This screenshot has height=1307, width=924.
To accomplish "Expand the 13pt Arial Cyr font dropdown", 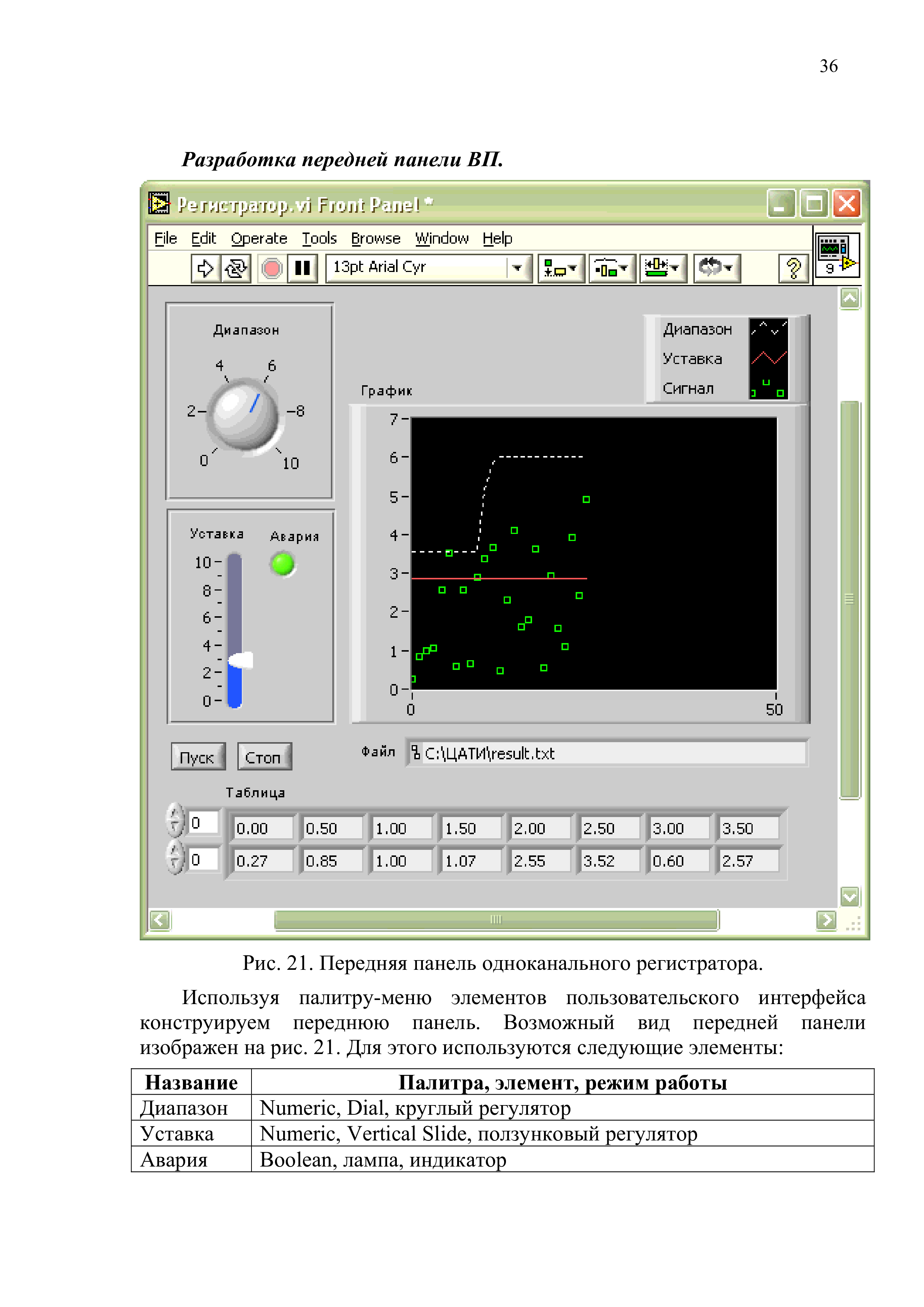I will tap(517, 268).
